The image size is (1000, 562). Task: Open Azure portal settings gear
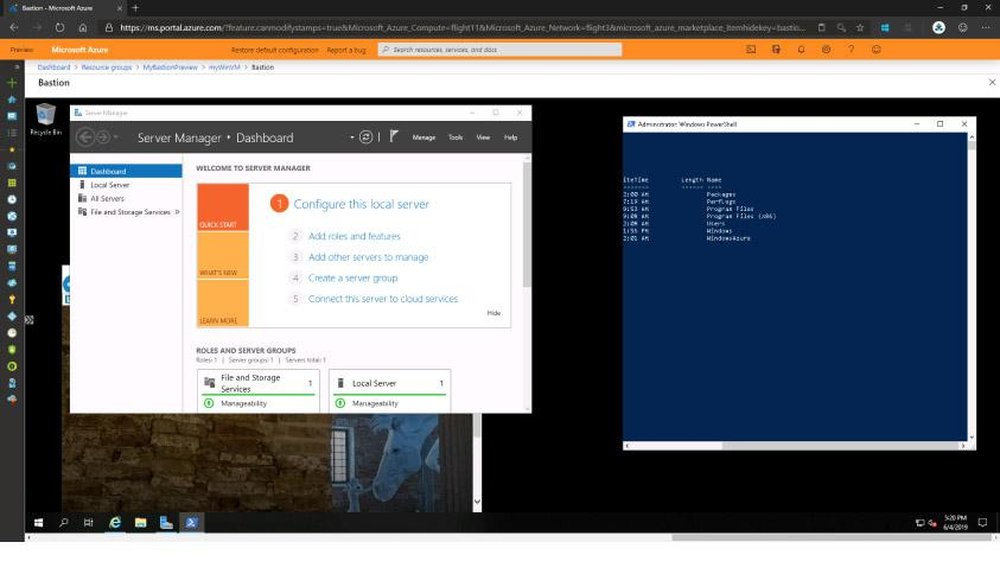pyautogui.click(x=826, y=49)
